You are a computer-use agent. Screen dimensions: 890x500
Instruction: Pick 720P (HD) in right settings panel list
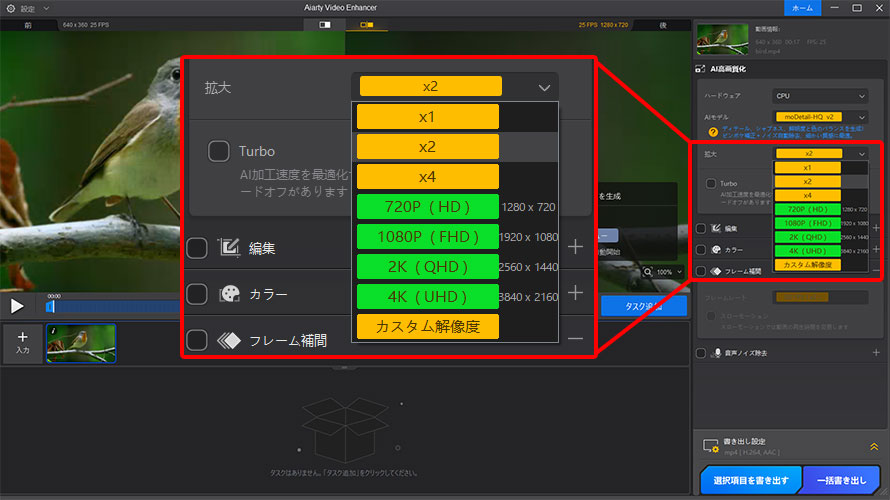(x=807, y=209)
